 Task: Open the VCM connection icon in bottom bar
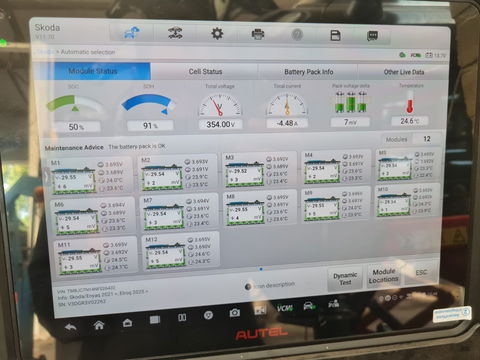[285, 308]
